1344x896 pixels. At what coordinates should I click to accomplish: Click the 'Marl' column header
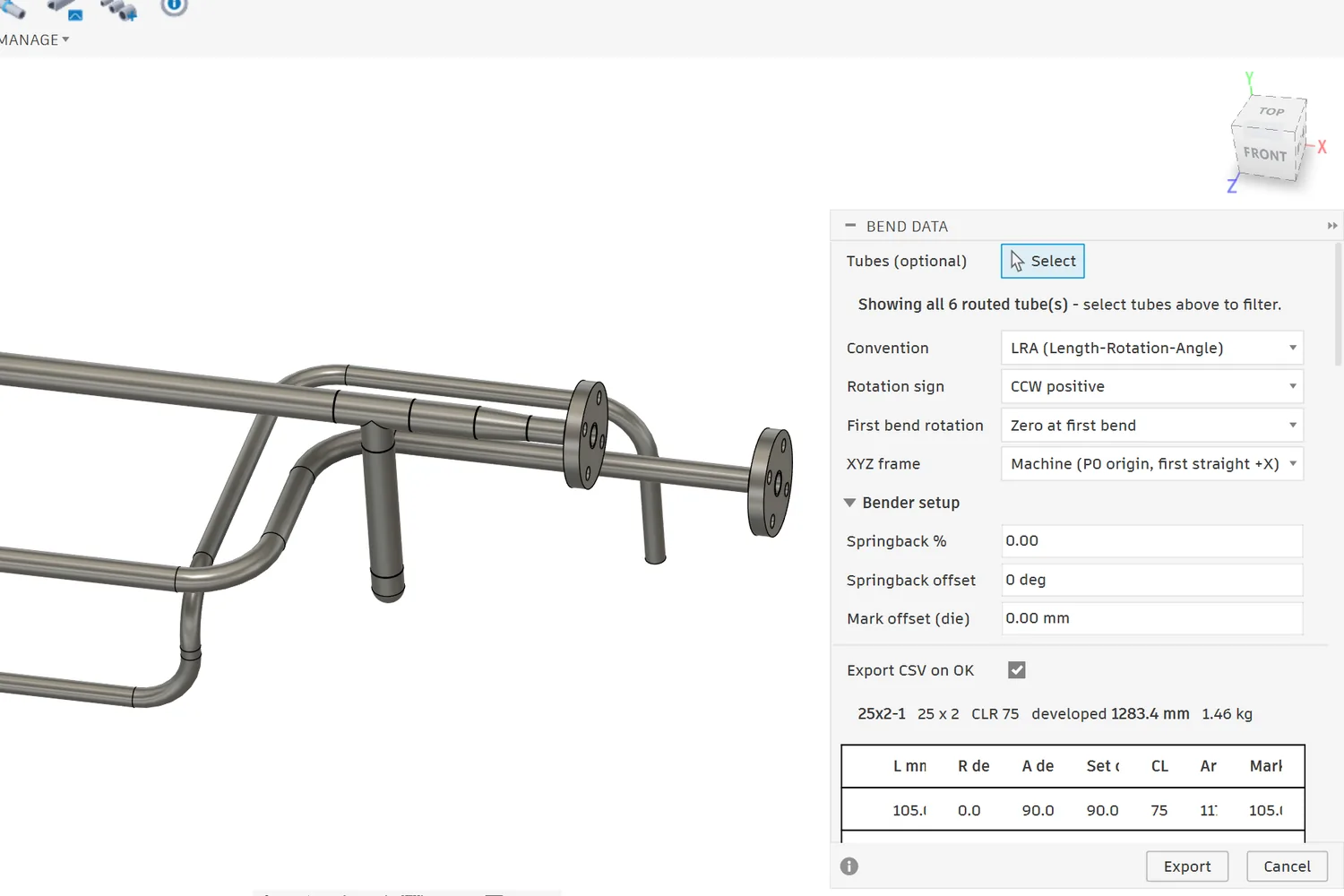point(1266,766)
